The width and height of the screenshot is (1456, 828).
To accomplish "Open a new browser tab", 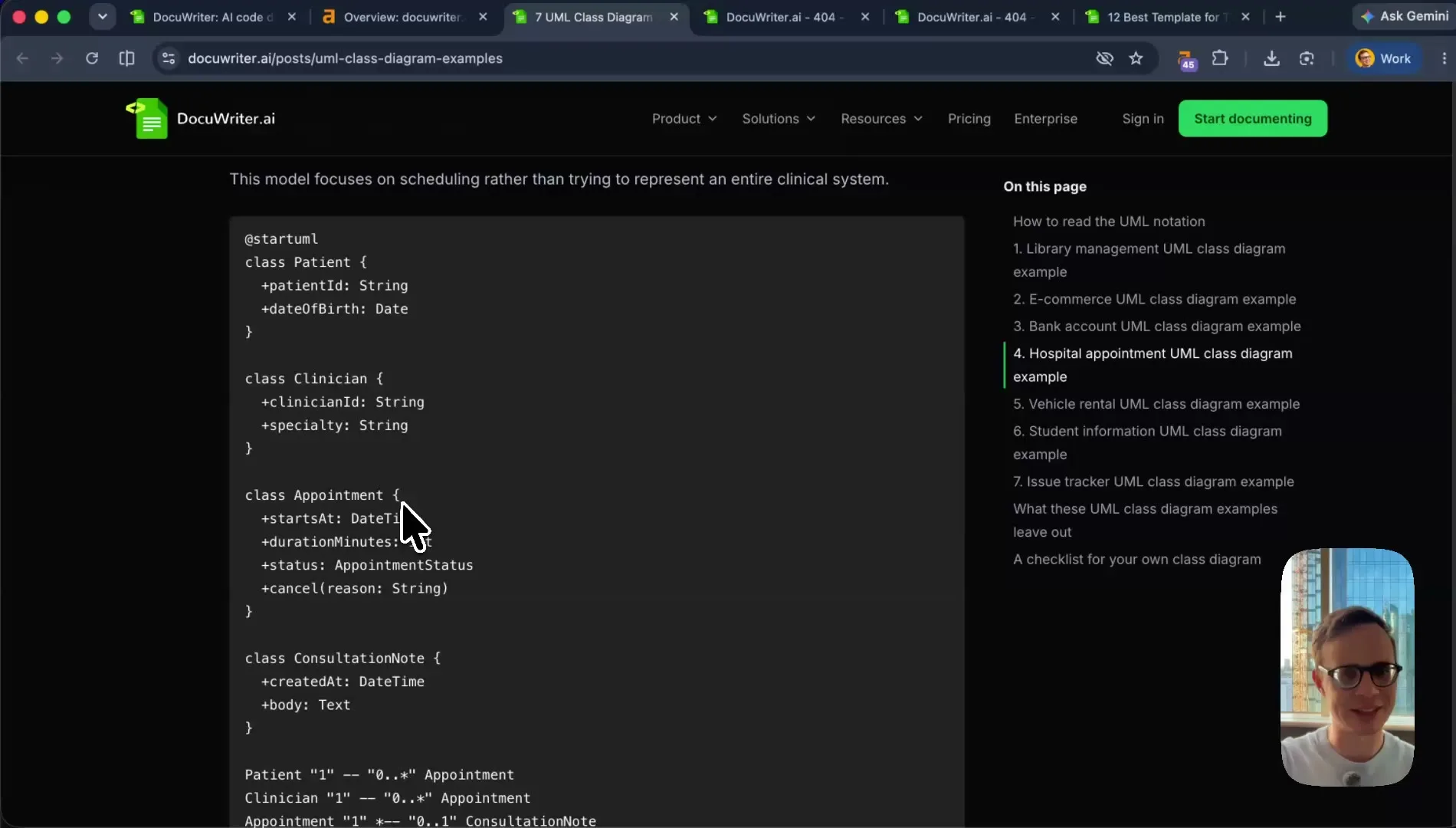I will point(1281,17).
